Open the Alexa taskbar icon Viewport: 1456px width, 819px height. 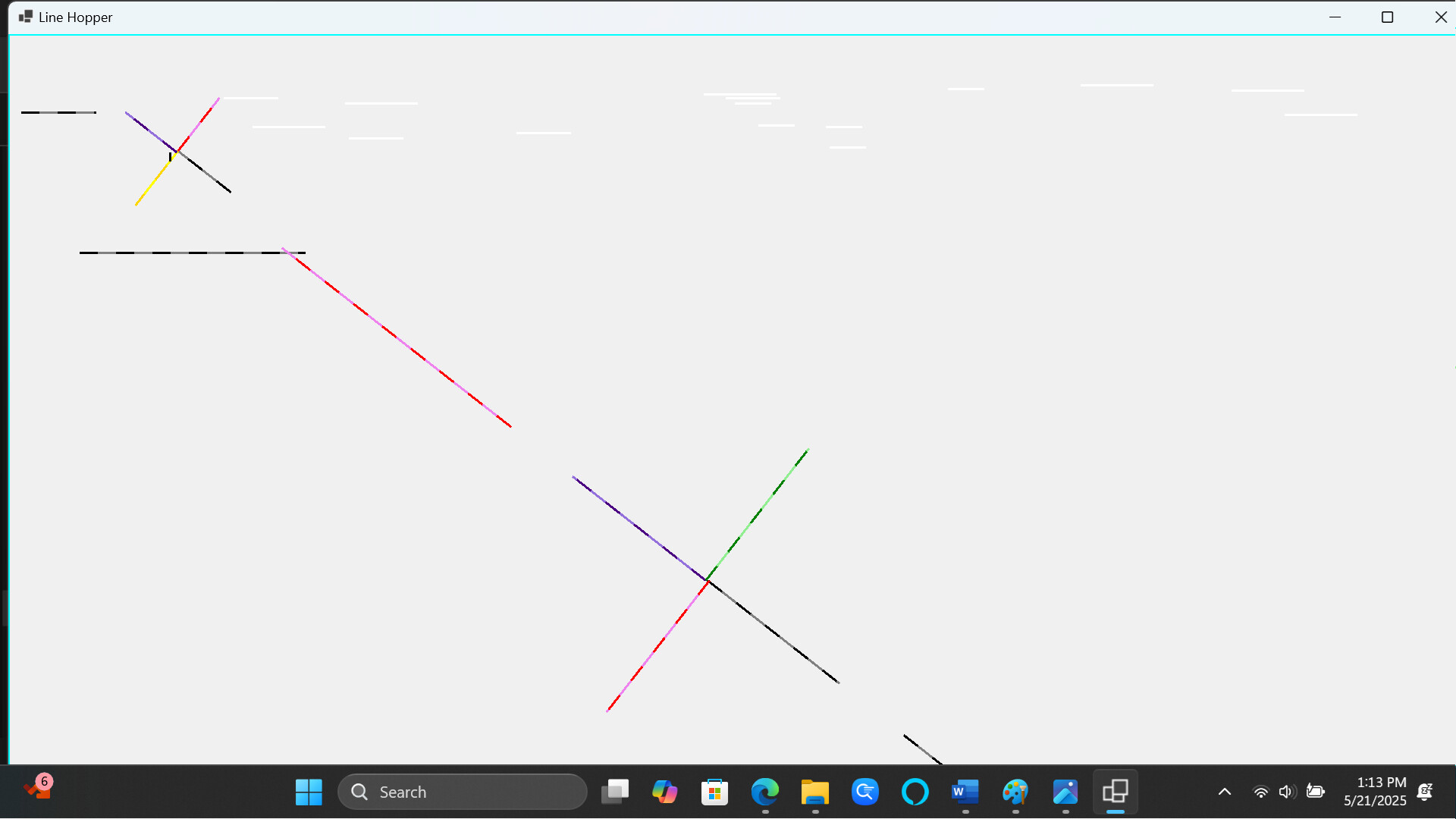click(x=915, y=792)
